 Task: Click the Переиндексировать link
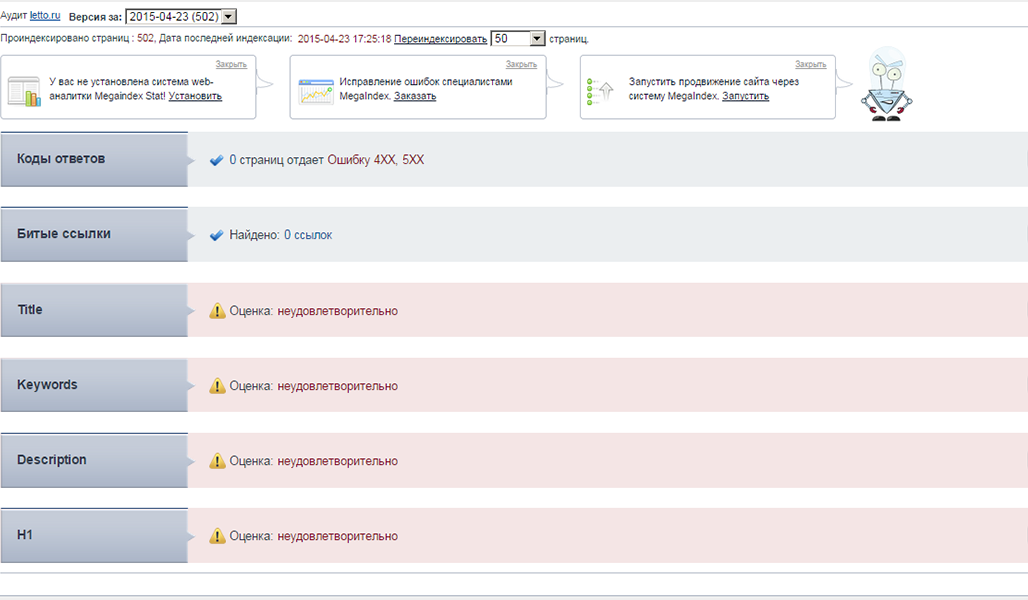pyautogui.click(x=440, y=39)
